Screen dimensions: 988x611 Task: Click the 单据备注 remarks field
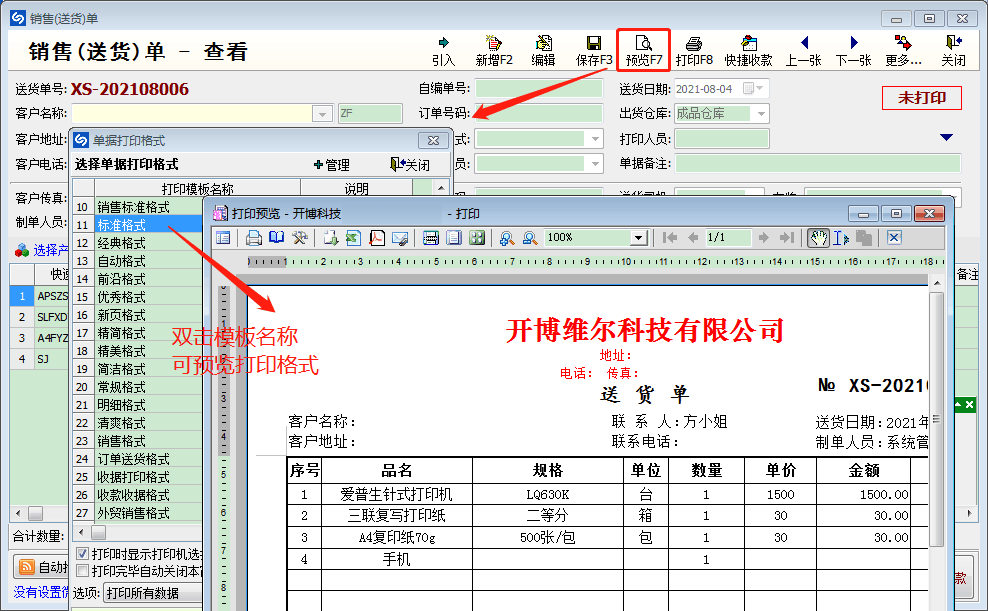818,164
